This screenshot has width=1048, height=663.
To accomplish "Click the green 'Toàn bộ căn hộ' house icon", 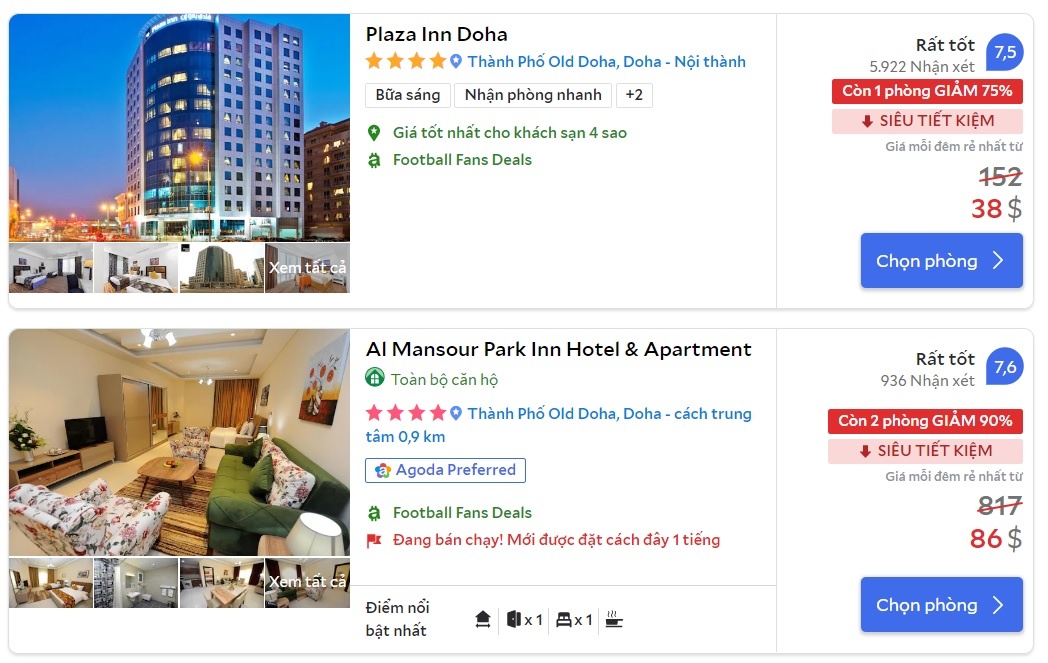I will coord(375,378).
